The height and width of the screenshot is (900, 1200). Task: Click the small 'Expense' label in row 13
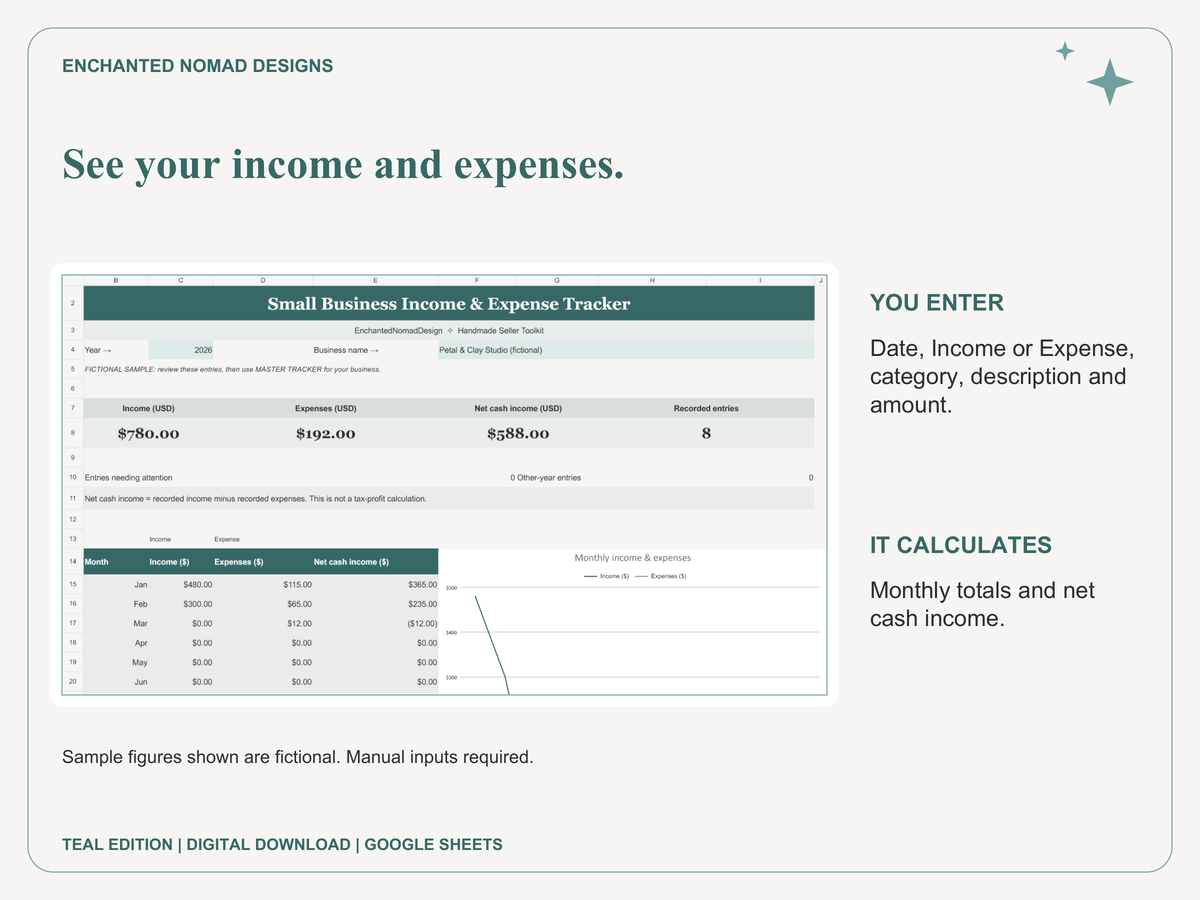tap(227, 539)
